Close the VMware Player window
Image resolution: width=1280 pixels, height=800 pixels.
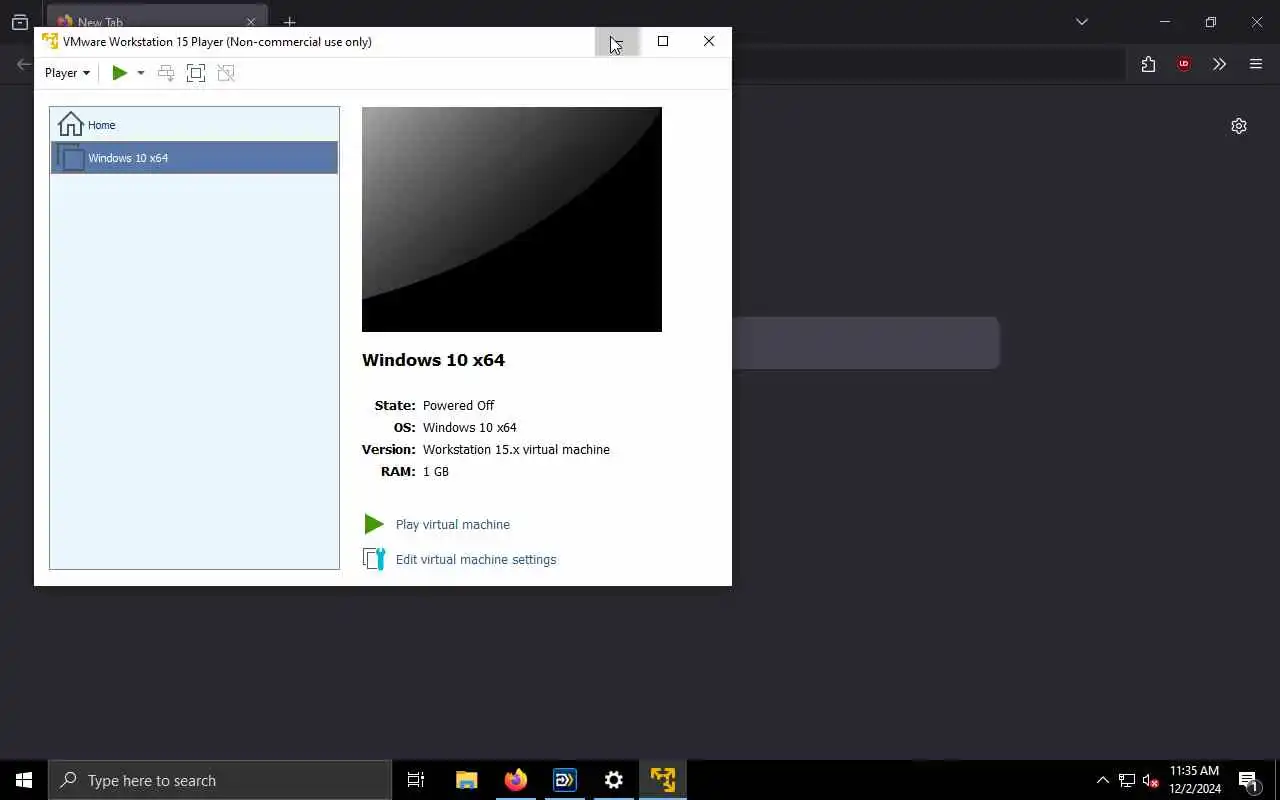pyautogui.click(x=709, y=41)
